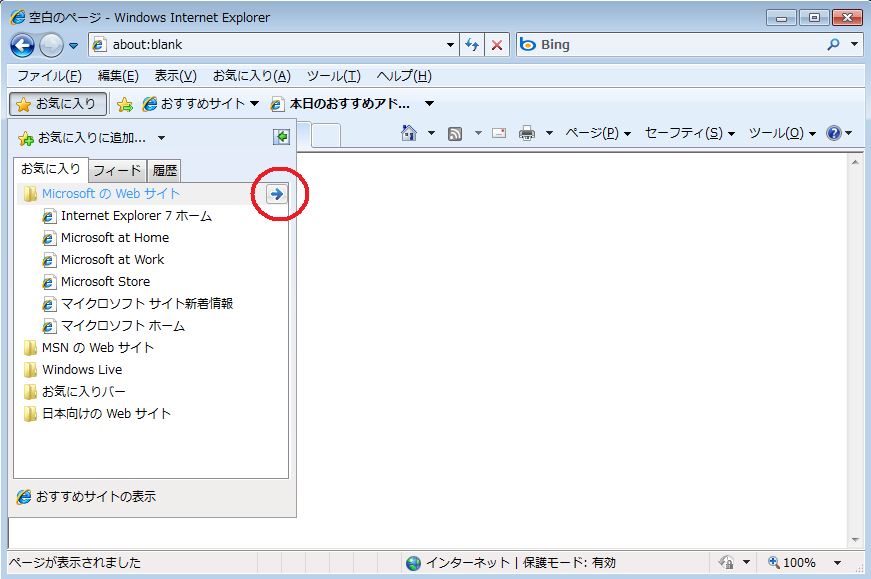Image resolution: width=871 pixels, height=579 pixels.
Task: Click the 100% zoom level button
Action: click(792, 563)
